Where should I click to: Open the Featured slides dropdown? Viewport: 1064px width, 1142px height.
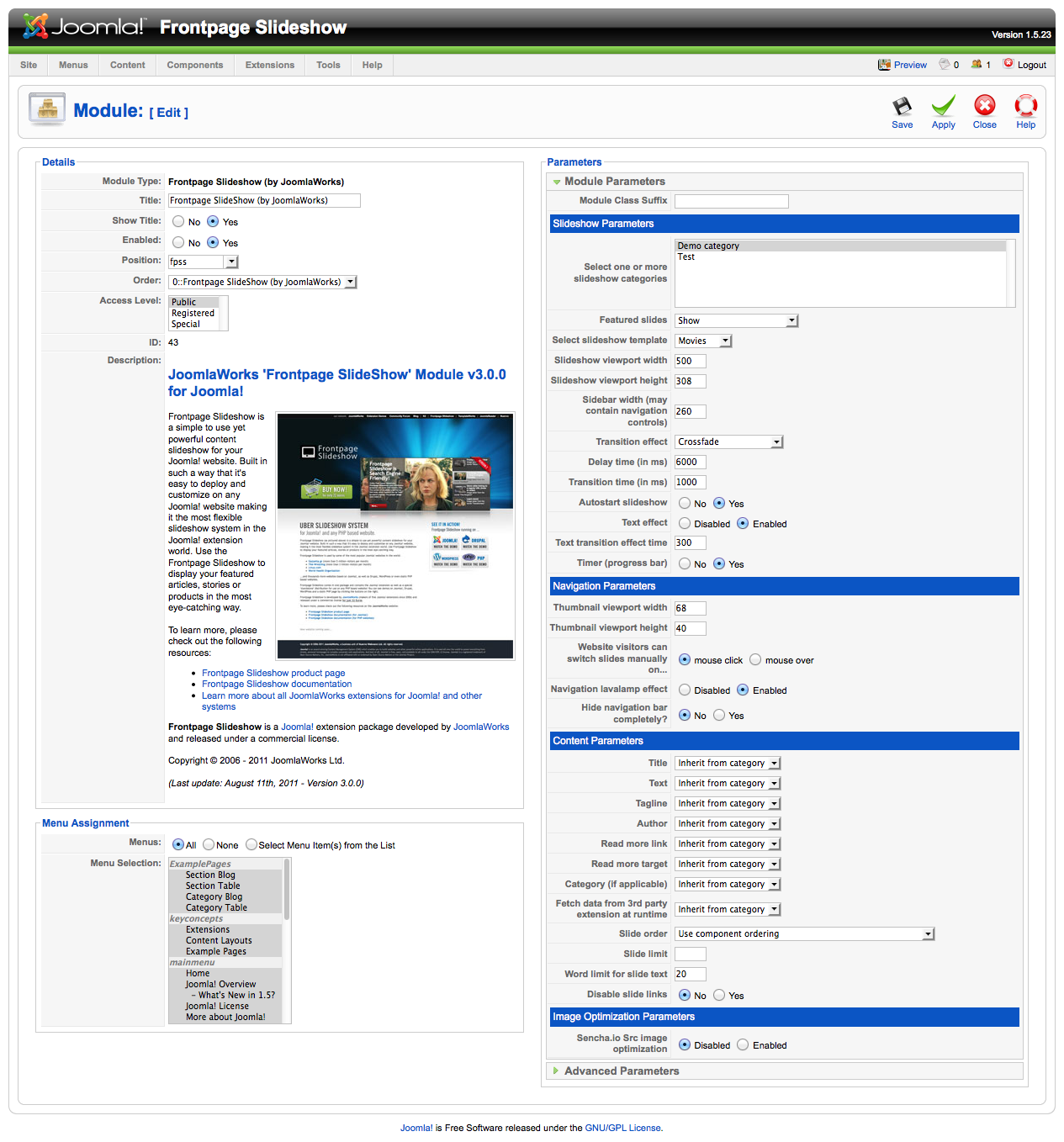pyautogui.click(x=736, y=320)
